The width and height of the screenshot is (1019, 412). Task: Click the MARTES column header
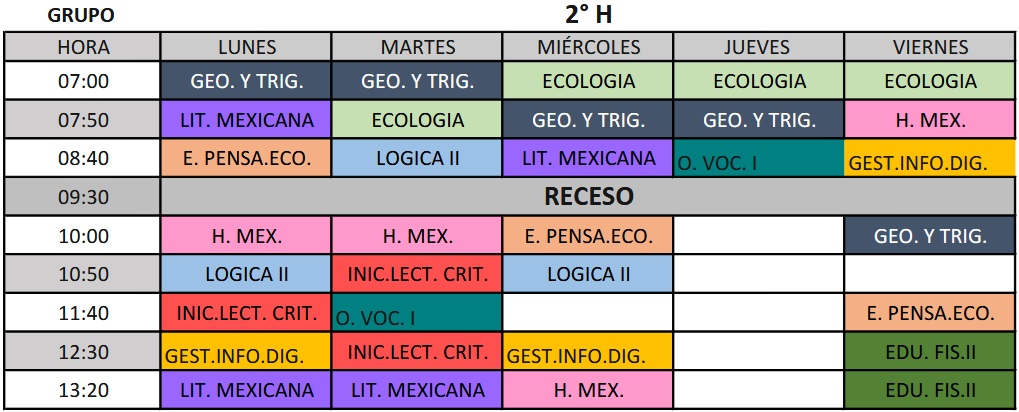(417, 47)
